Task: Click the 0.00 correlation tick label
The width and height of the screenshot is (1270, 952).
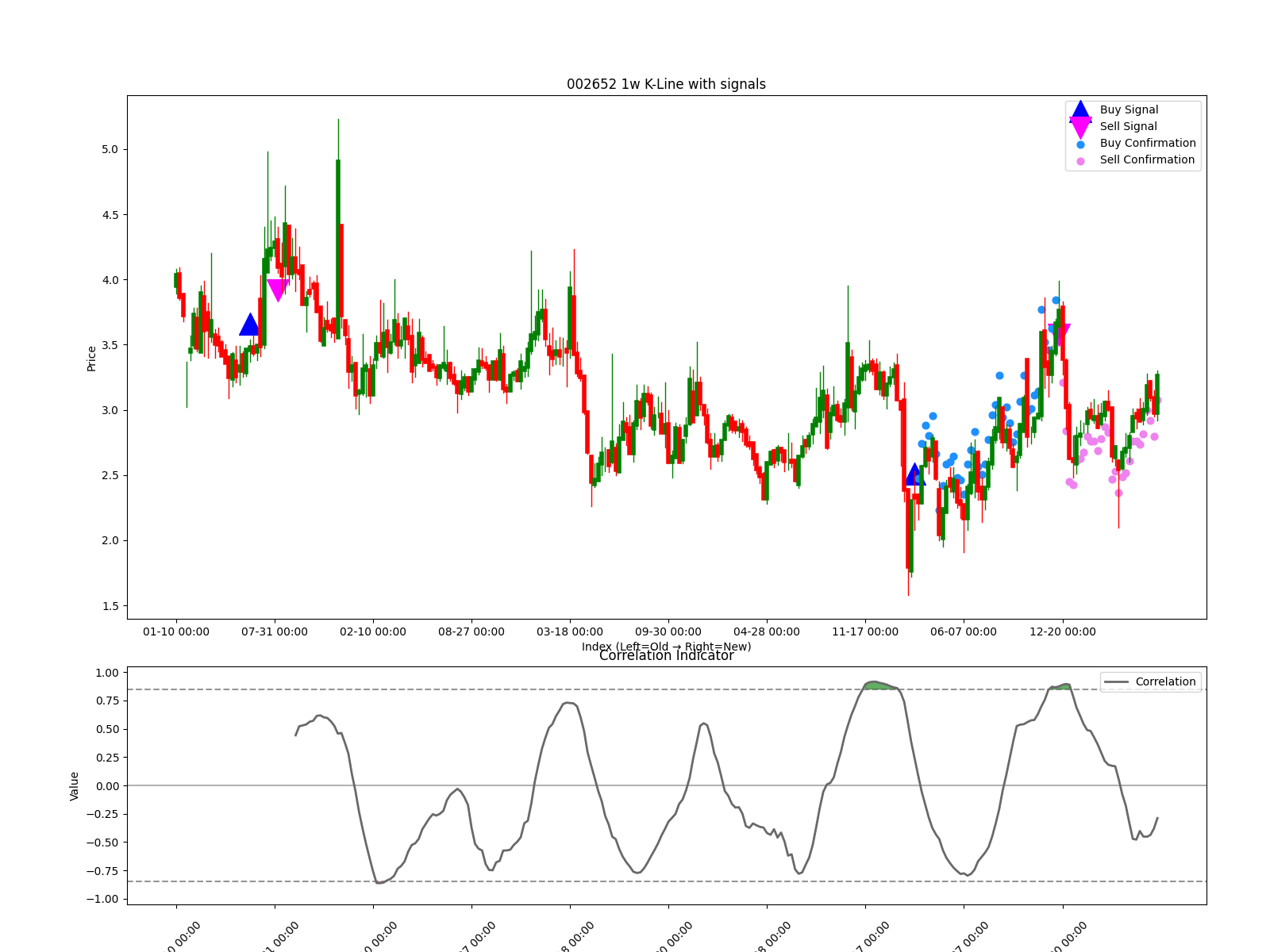Action: pyautogui.click(x=106, y=785)
